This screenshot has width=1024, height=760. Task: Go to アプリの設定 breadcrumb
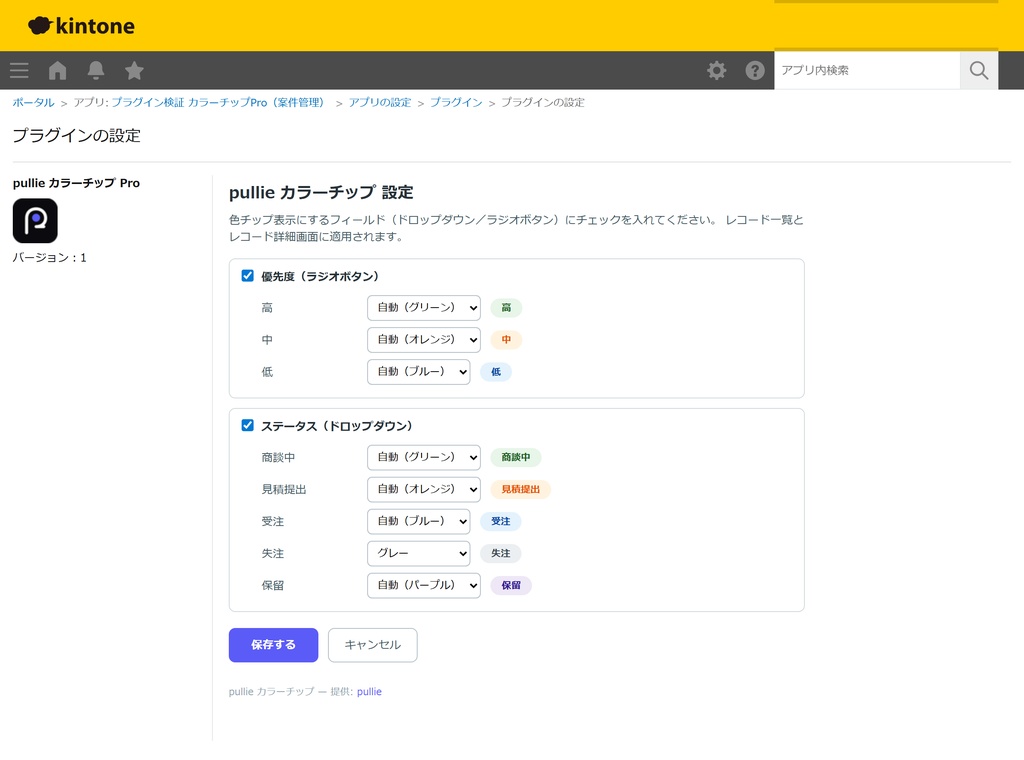click(x=379, y=103)
